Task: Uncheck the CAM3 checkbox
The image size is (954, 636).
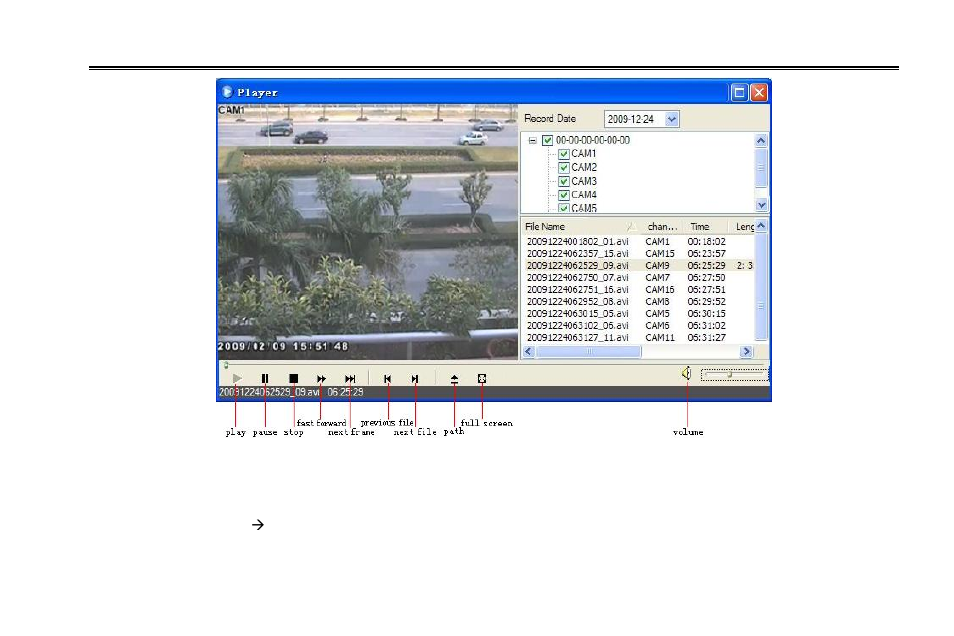Action: (x=563, y=181)
